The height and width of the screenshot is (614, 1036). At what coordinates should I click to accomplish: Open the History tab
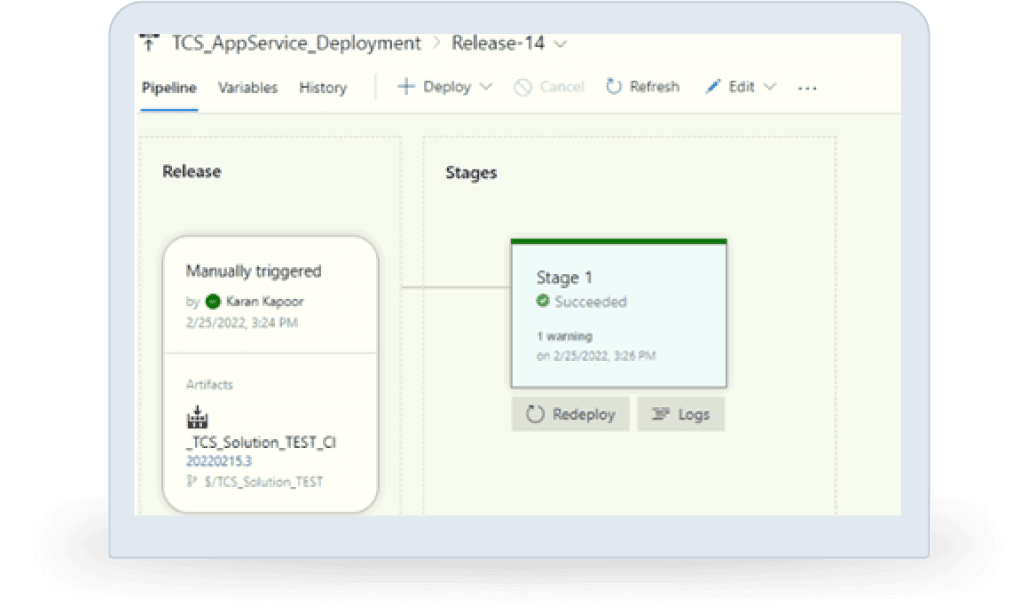click(323, 88)
